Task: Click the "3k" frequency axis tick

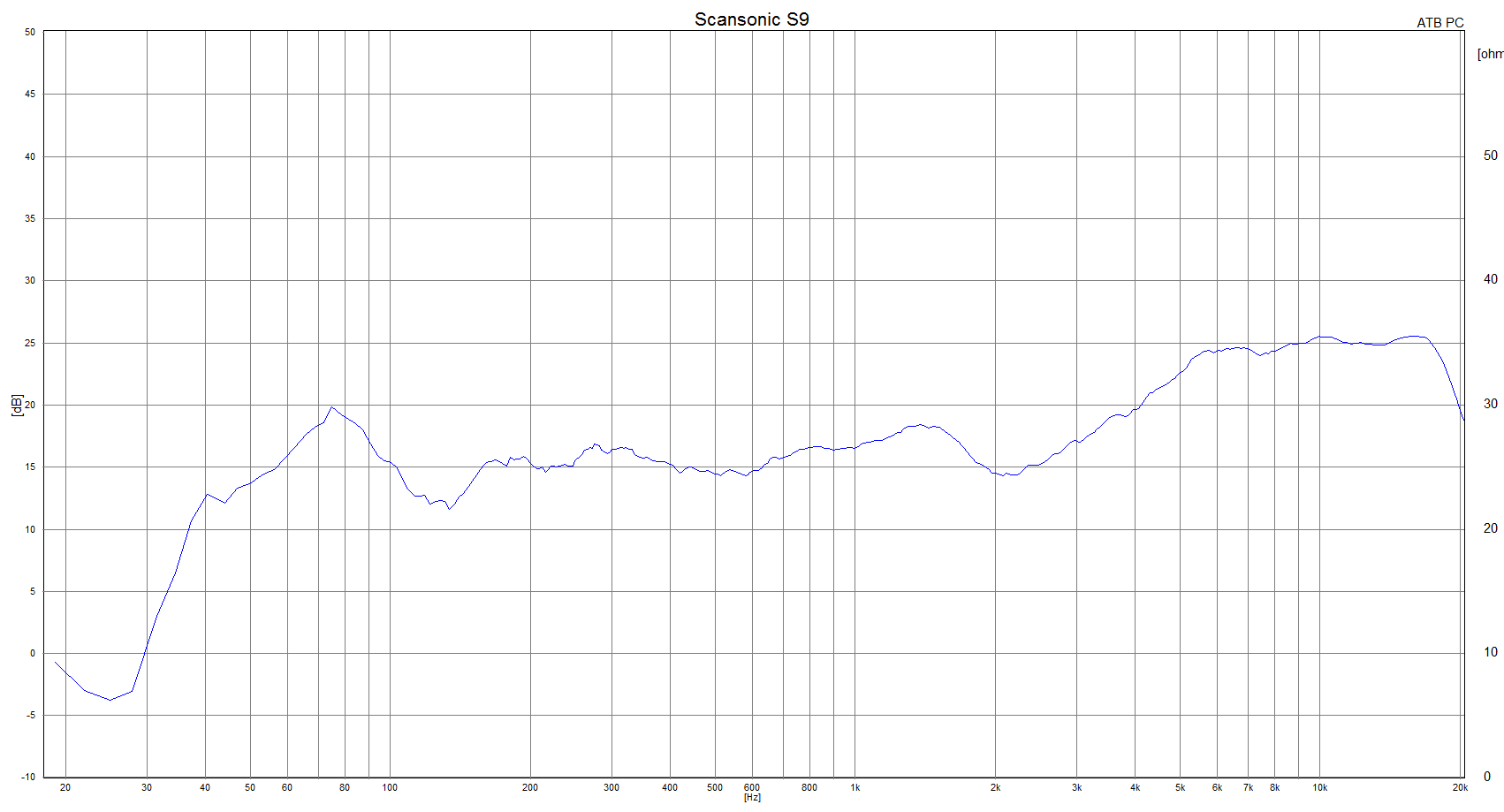Action: click(x=1076, y=787)
